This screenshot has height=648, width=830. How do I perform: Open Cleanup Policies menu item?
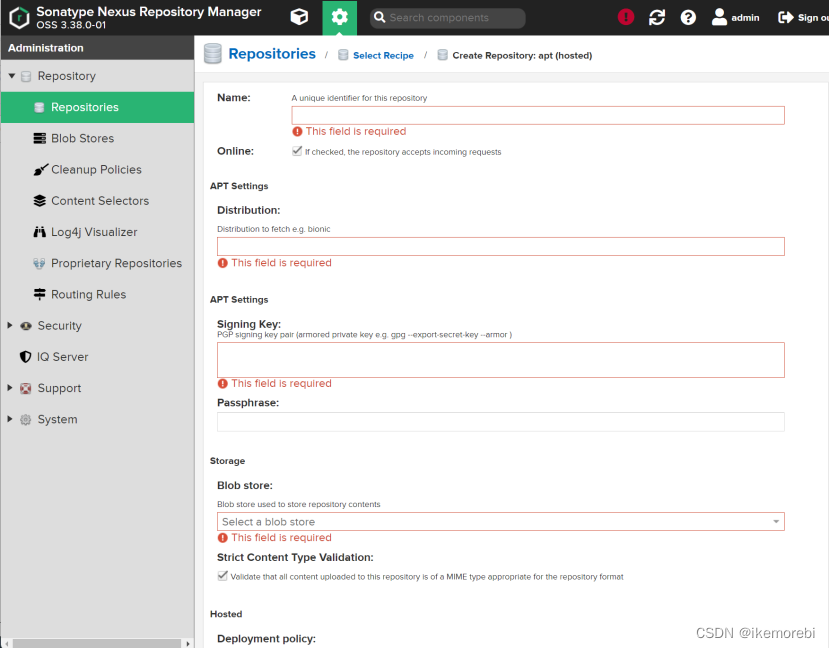97,169
